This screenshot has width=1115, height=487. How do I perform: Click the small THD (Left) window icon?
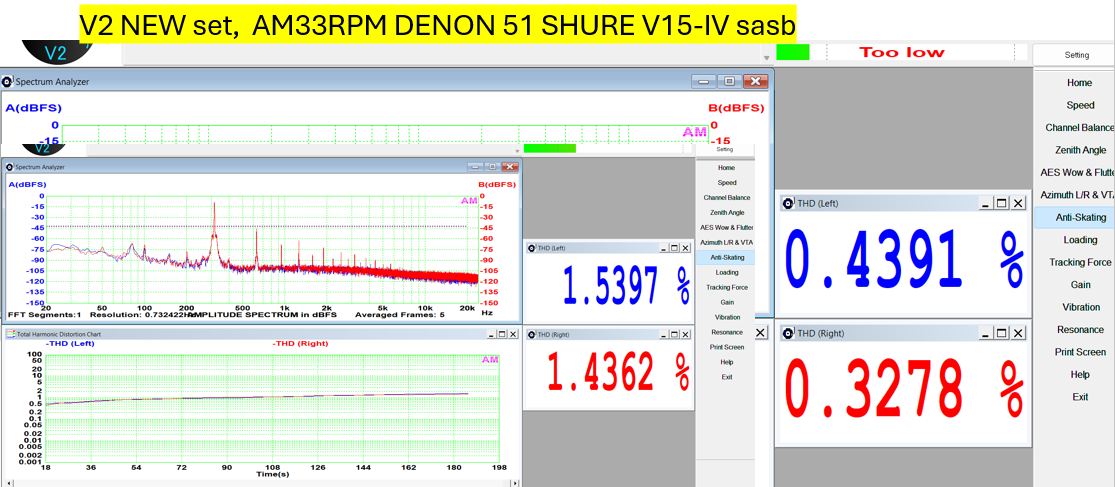[530, 248]
